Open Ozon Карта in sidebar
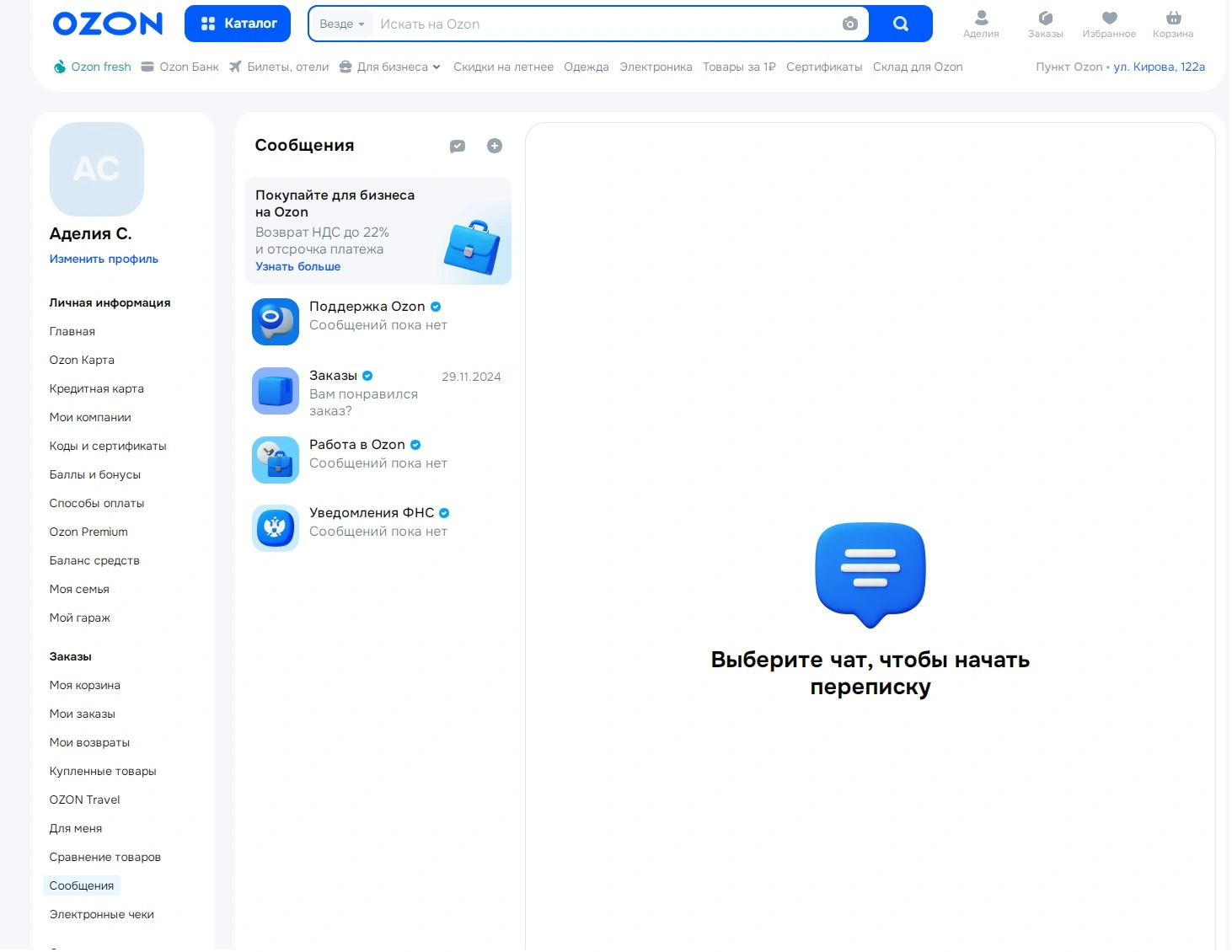Image resolution: width=1232 pixels, height=952 pixels. pos(82,360)
